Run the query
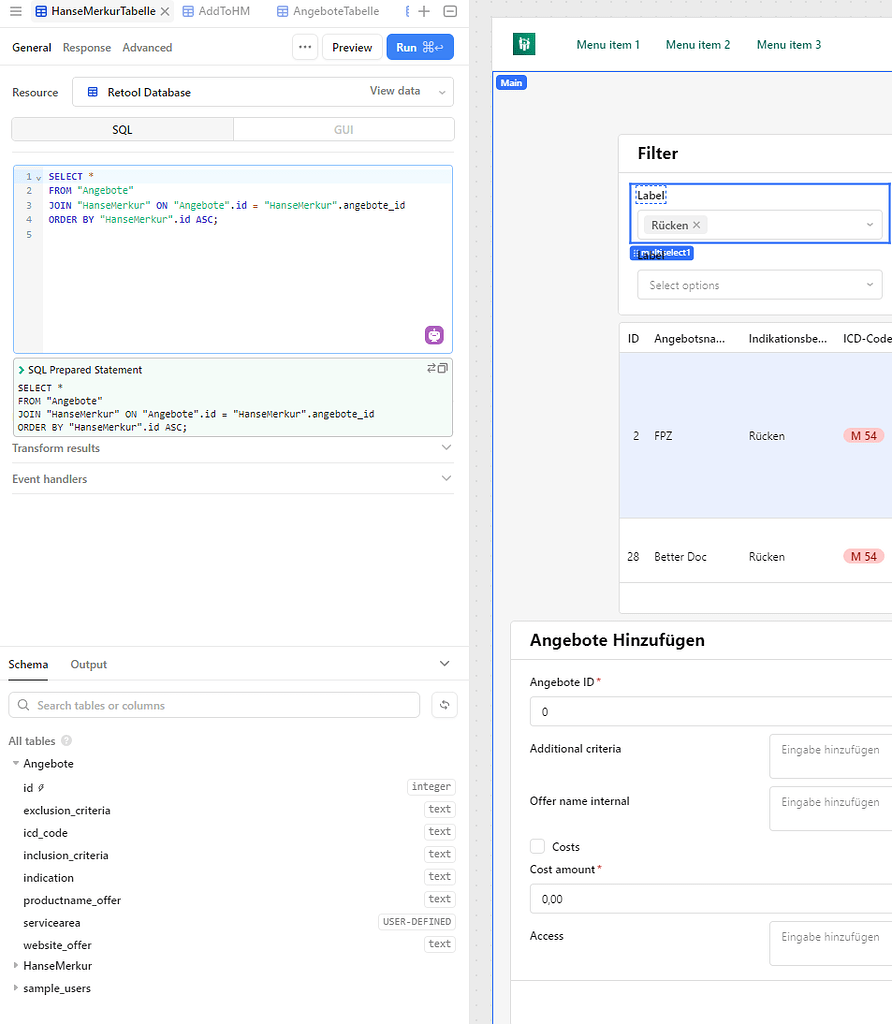The image size is (892, 1024). coord(420,47)
